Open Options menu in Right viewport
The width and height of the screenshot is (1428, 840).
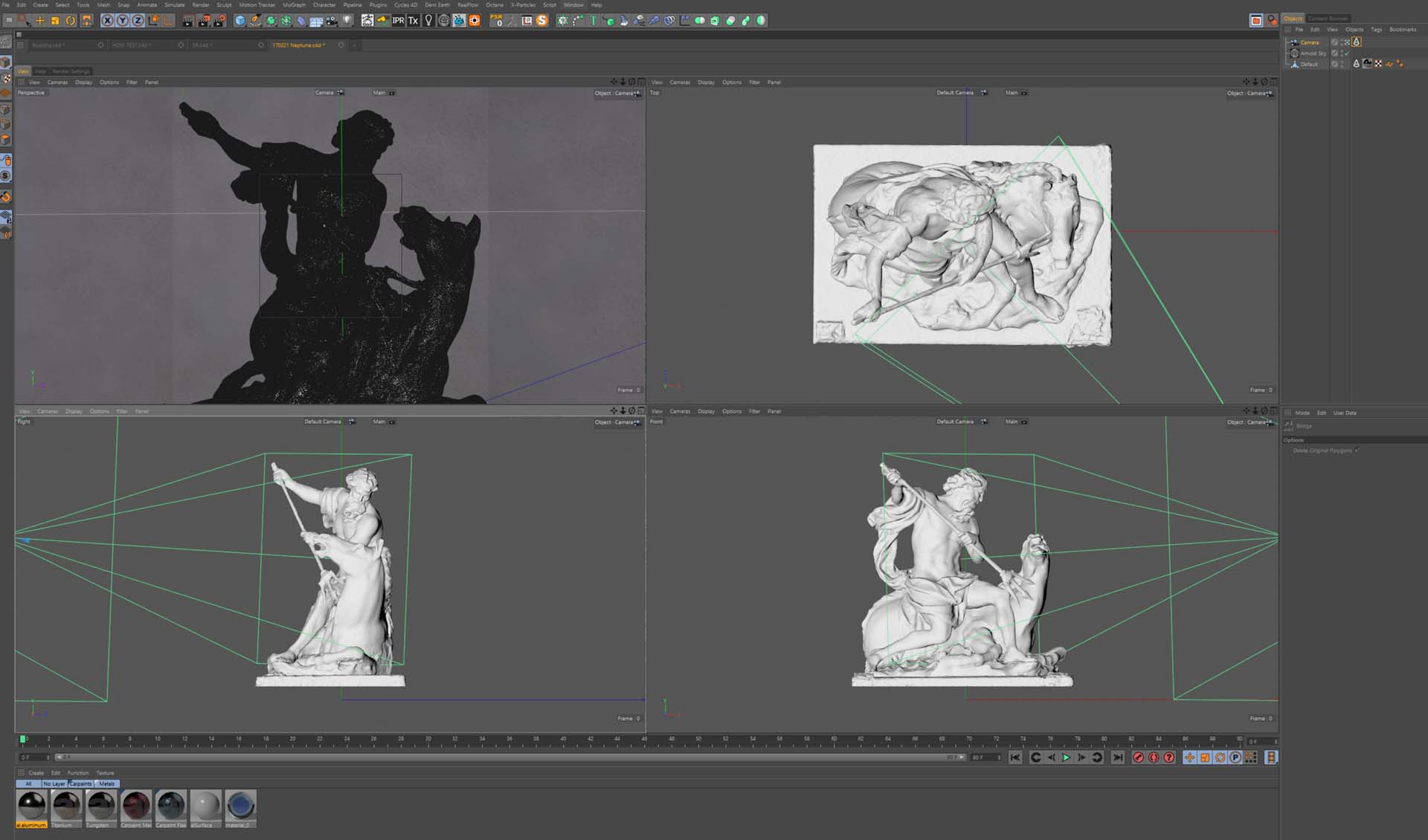(x=99, y=411)
